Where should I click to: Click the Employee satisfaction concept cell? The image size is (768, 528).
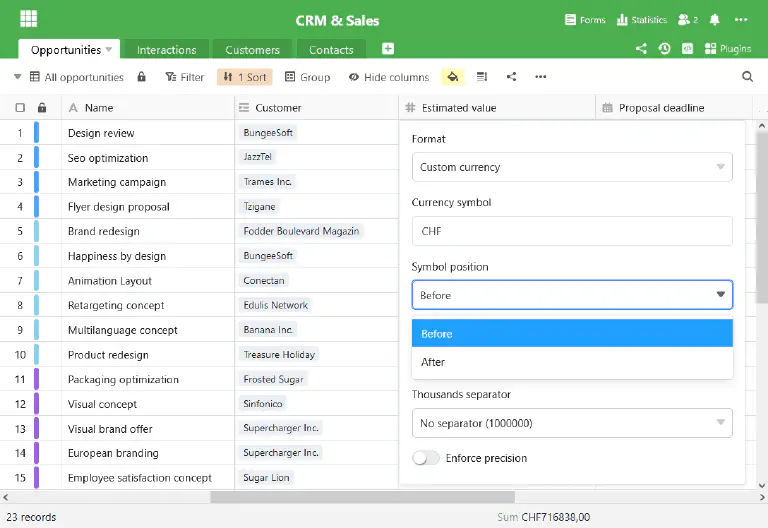(148, 478)
